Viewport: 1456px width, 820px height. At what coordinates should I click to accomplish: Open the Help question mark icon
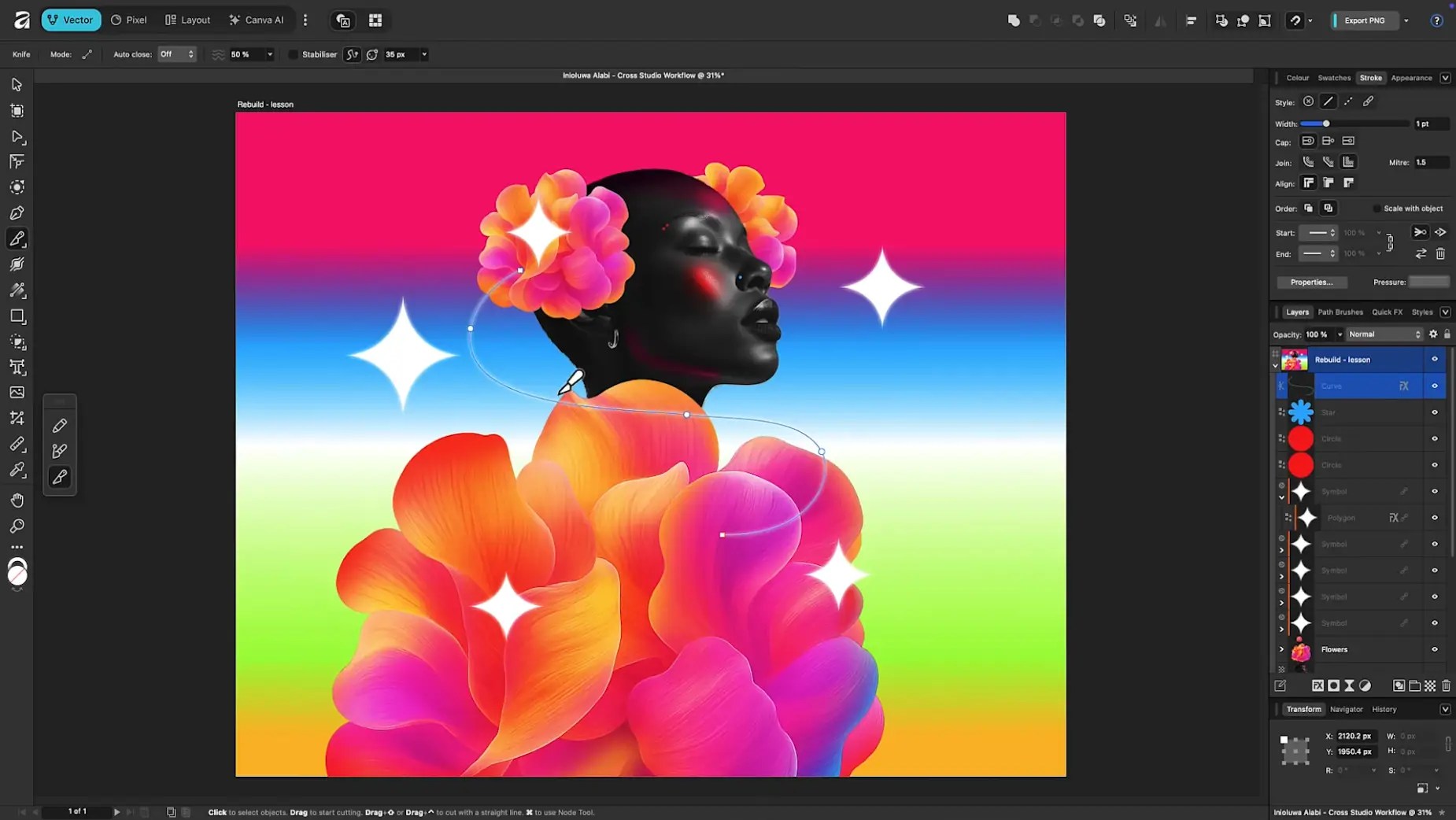[1436, 20]
